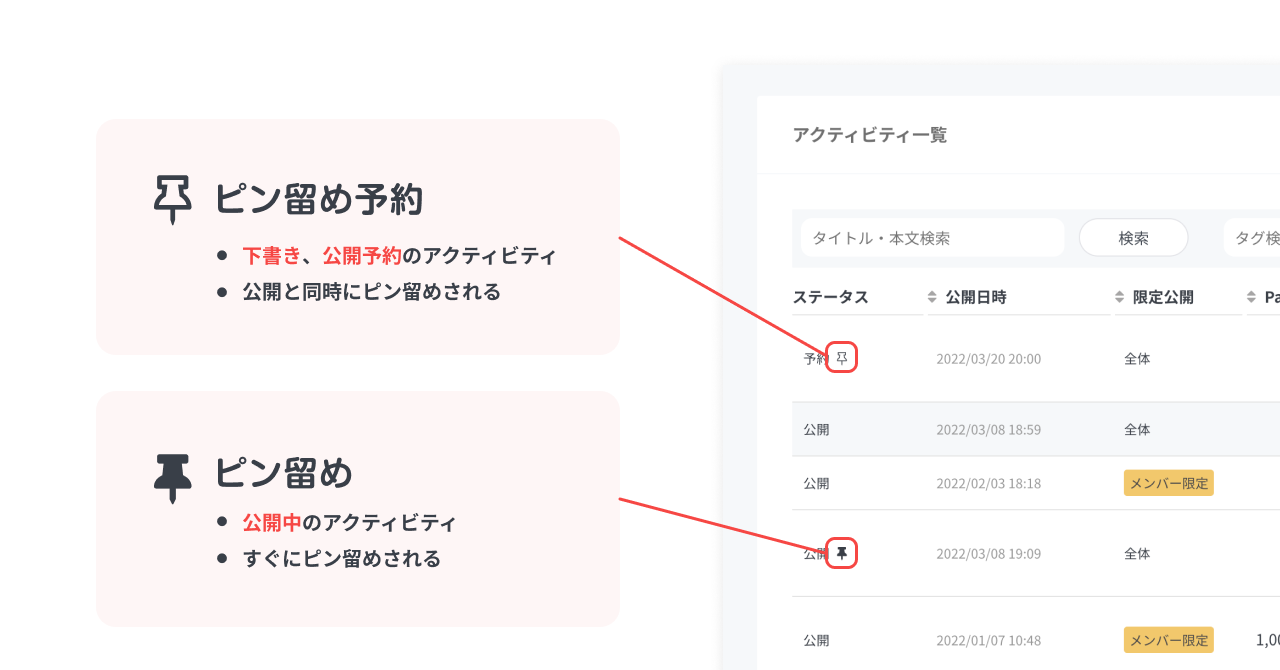Click the sort arrows beside 限定公開
The width and height of the screenshot is (1280, 670).
point(1119,297)
